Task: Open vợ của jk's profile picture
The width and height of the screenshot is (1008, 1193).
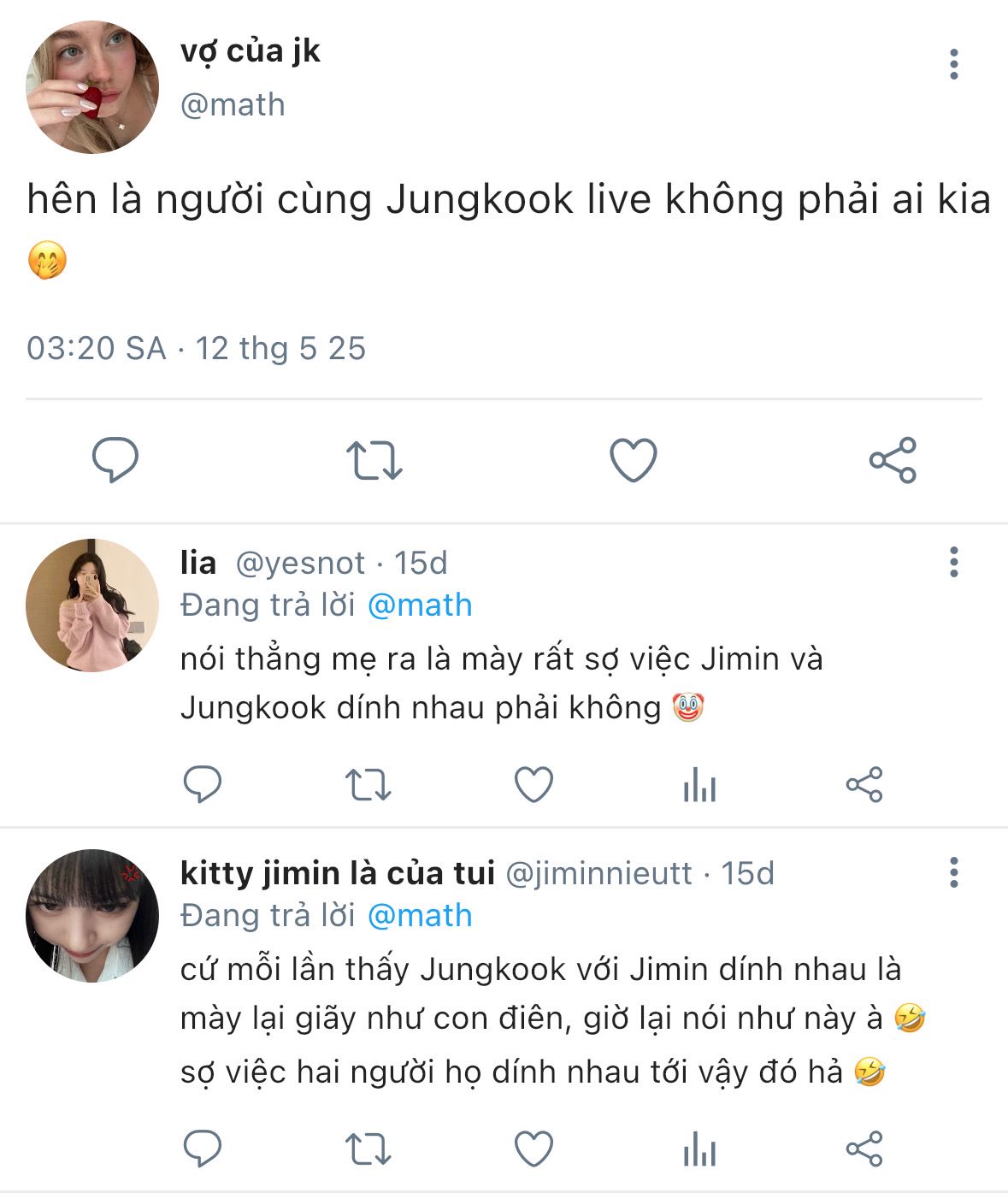Action: (x=92, y=87)
